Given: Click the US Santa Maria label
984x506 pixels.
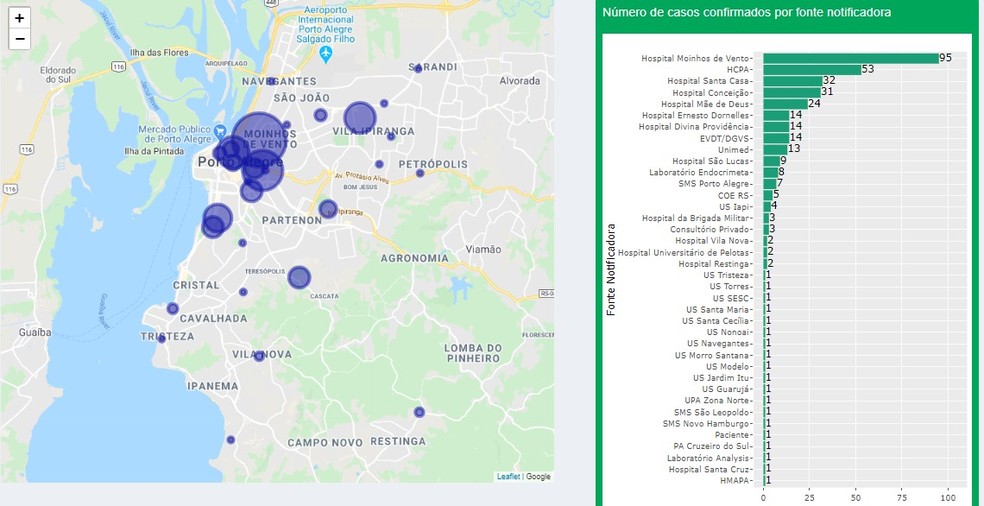Looking at the screenshot, I should click(717, 310).
